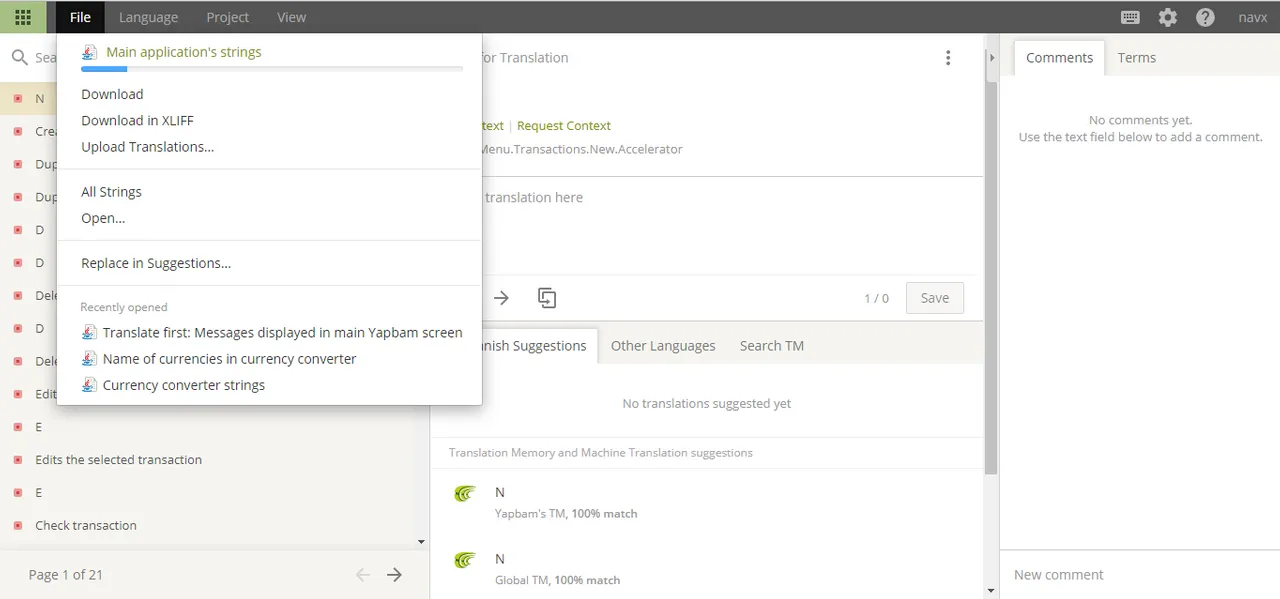This screenshot has height=599, width=1280.
Task: Collapse right panel arrow
Action: pos(992,58)
